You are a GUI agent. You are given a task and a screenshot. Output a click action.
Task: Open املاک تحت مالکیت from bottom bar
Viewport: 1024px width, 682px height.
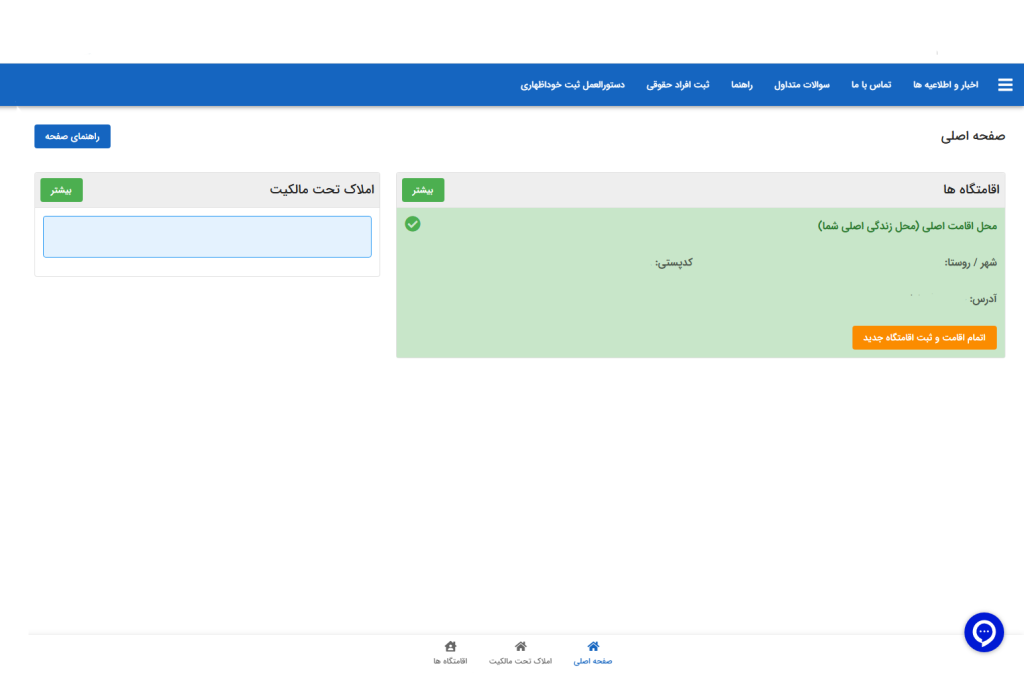(520, 652)
